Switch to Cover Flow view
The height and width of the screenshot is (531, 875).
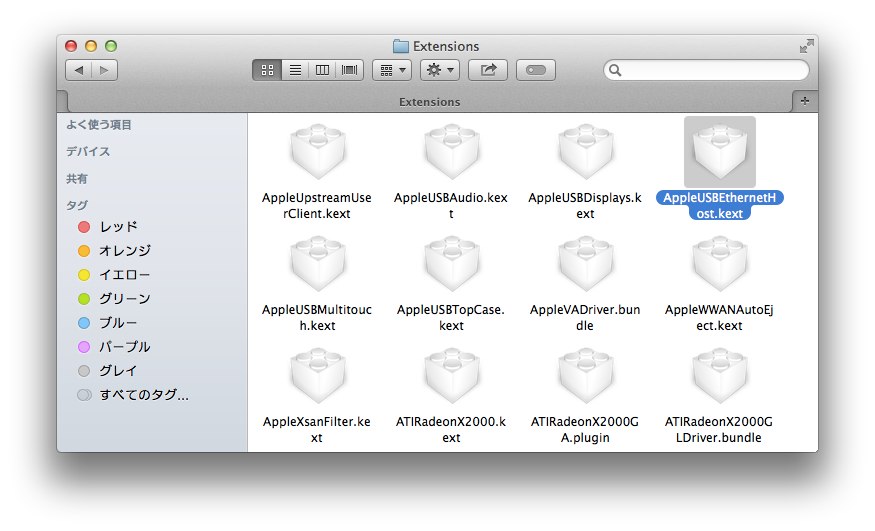(x=349, y=70)
